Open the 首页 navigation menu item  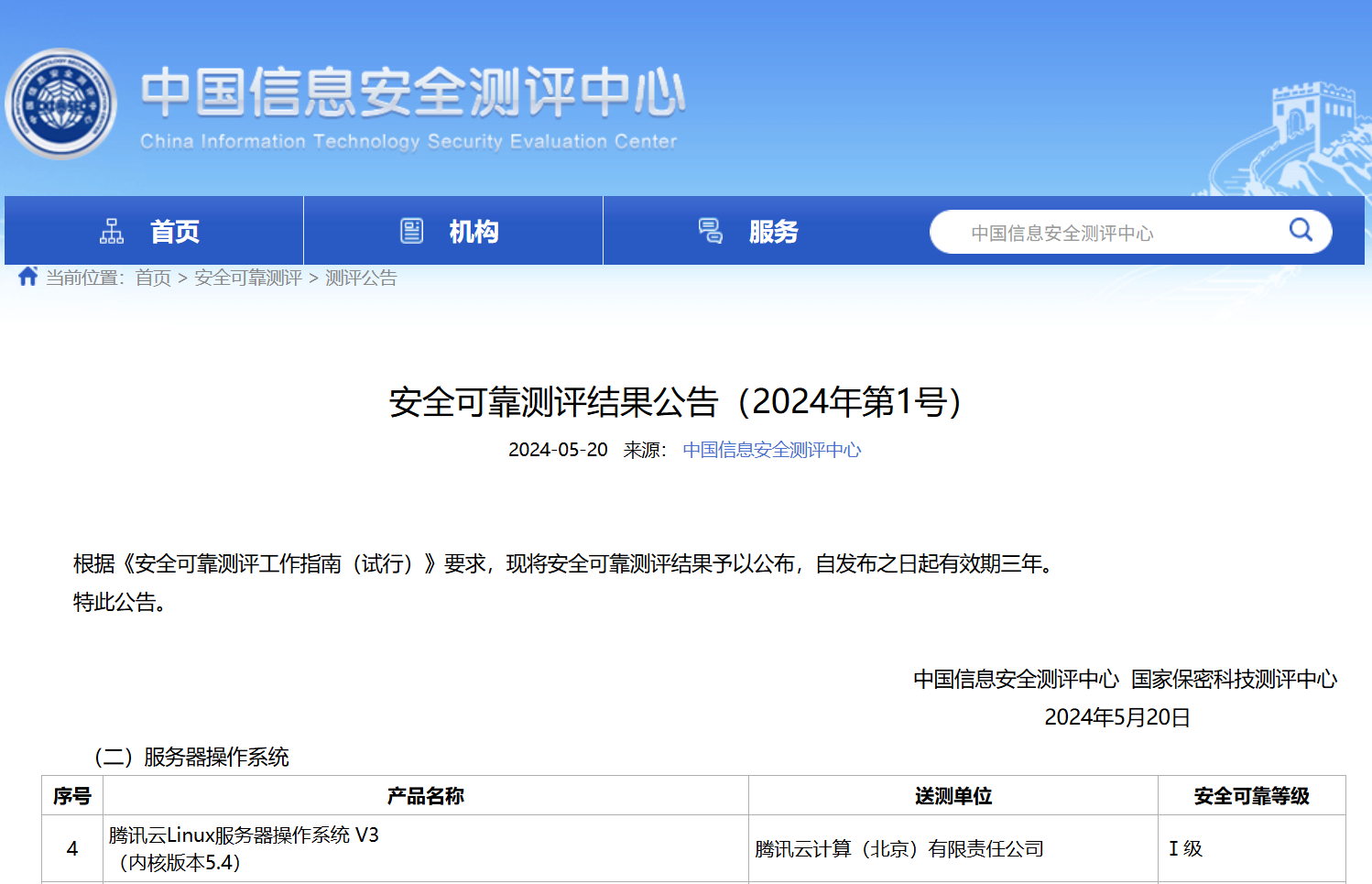tap(174, 232)
